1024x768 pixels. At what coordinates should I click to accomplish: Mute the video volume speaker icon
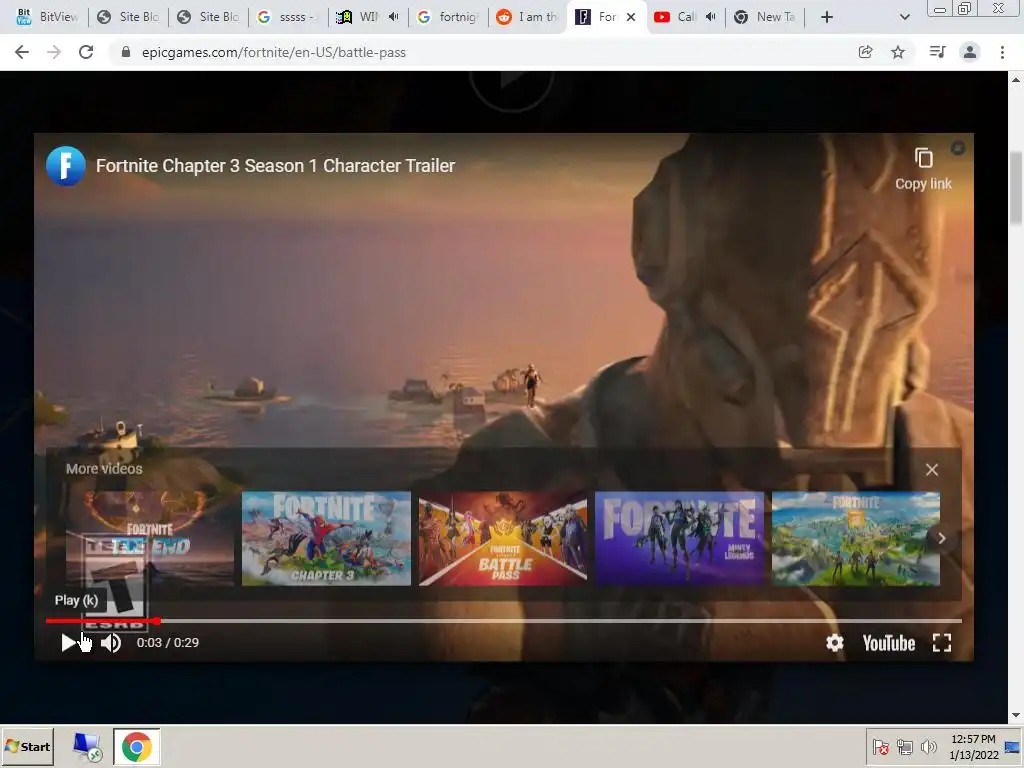click(x=111, y=643)
